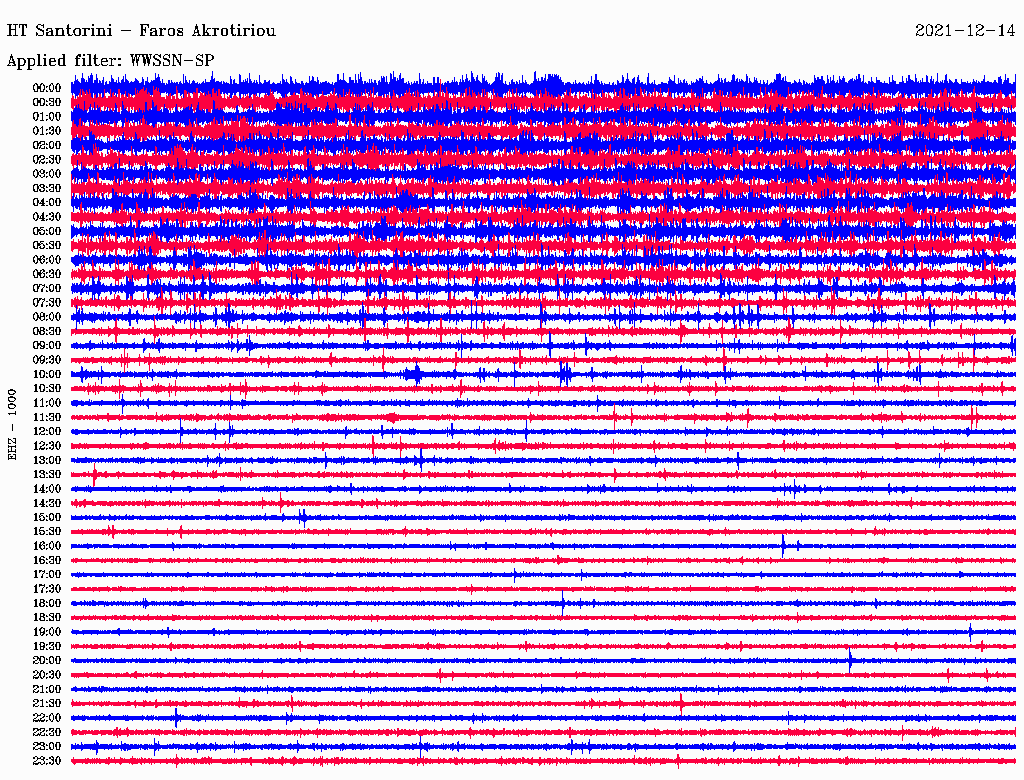
Task: Click the '10:30' time label
Action: 47,389
